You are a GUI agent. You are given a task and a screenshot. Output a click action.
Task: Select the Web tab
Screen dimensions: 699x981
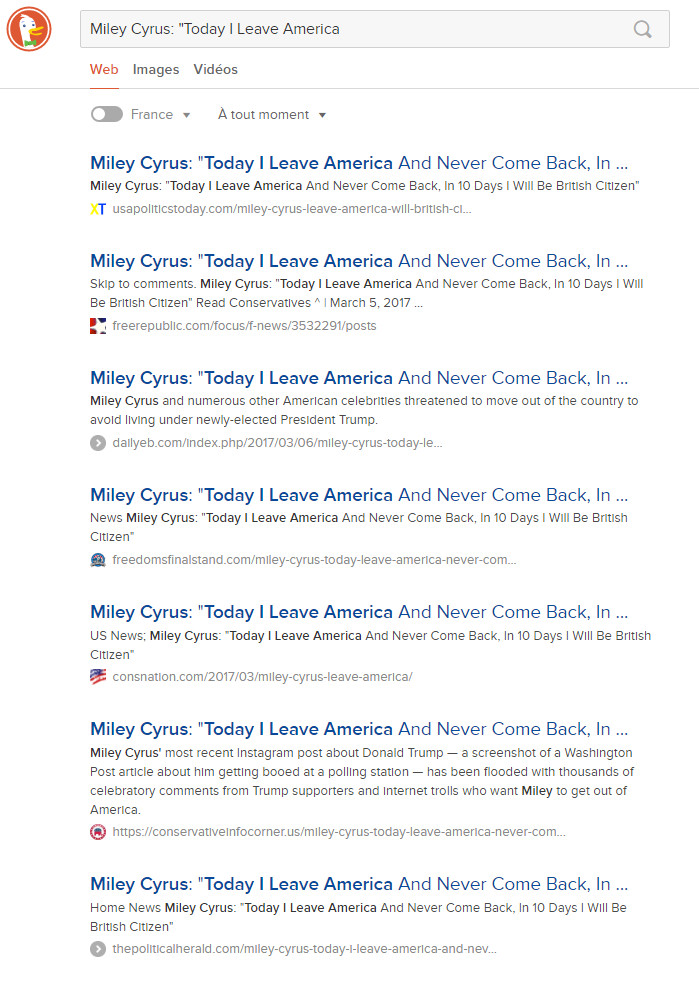[104, 69]
